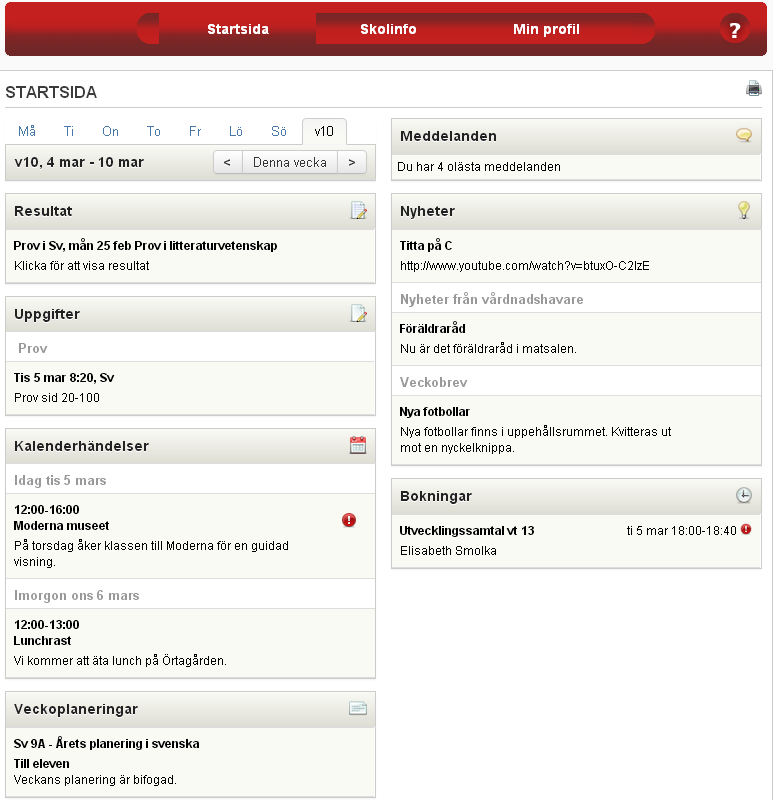The image size is (773, 800).
Task: Open Sv 9A Årets planering i svenska
Action: pos(107,743)
